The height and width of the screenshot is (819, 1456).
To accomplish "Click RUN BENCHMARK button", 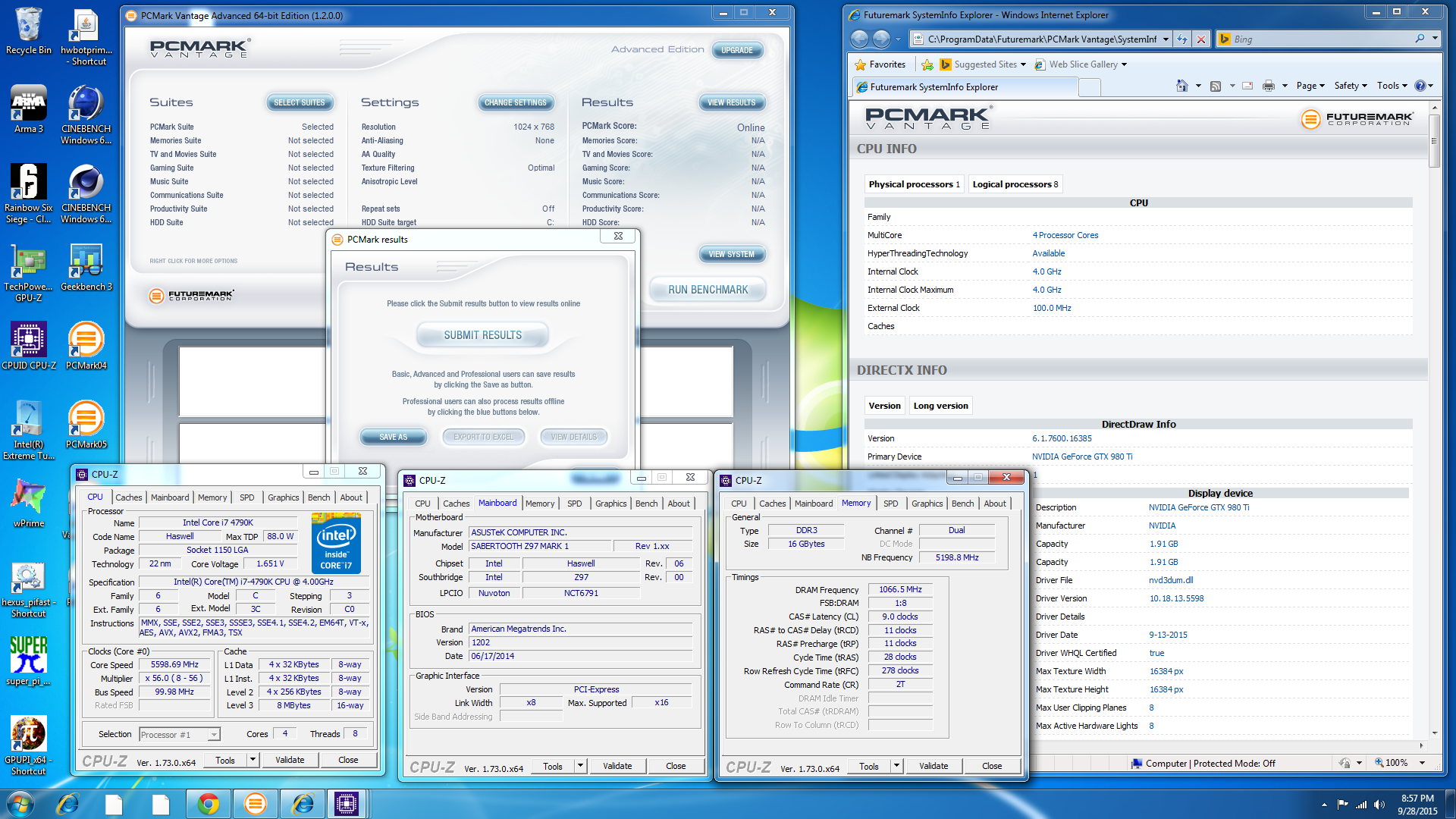I will tap(708, 290).
